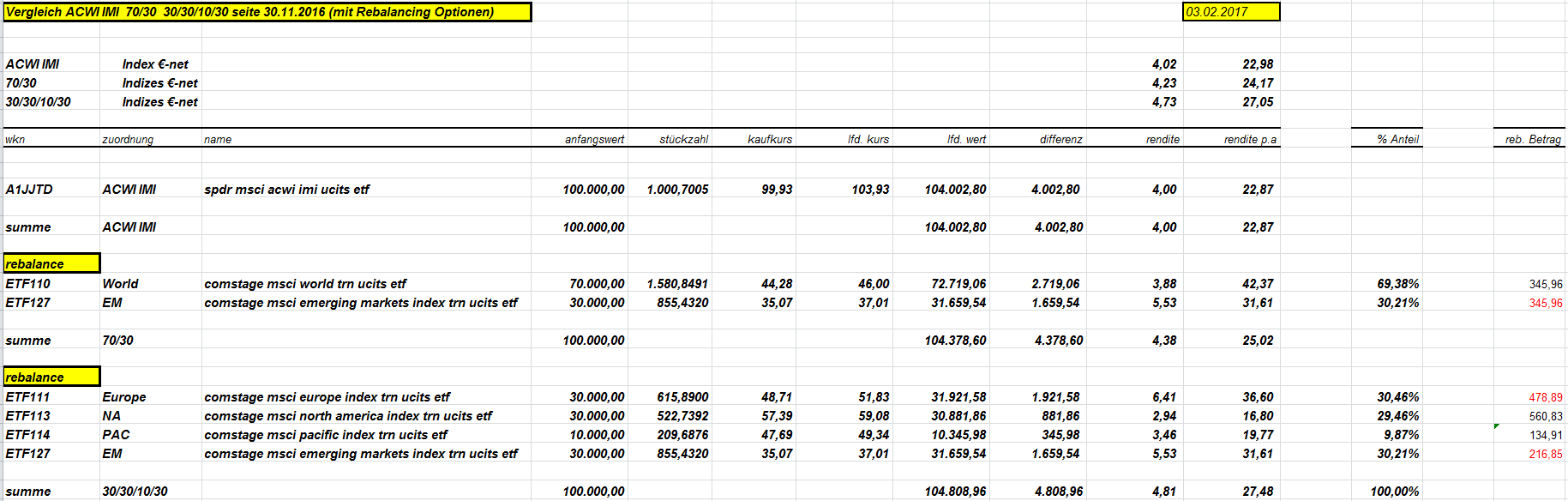The width and height of the screenshot is (1568, 501).
Task: Click the 'Europe' allocation cell
Action: pos(124,397)
